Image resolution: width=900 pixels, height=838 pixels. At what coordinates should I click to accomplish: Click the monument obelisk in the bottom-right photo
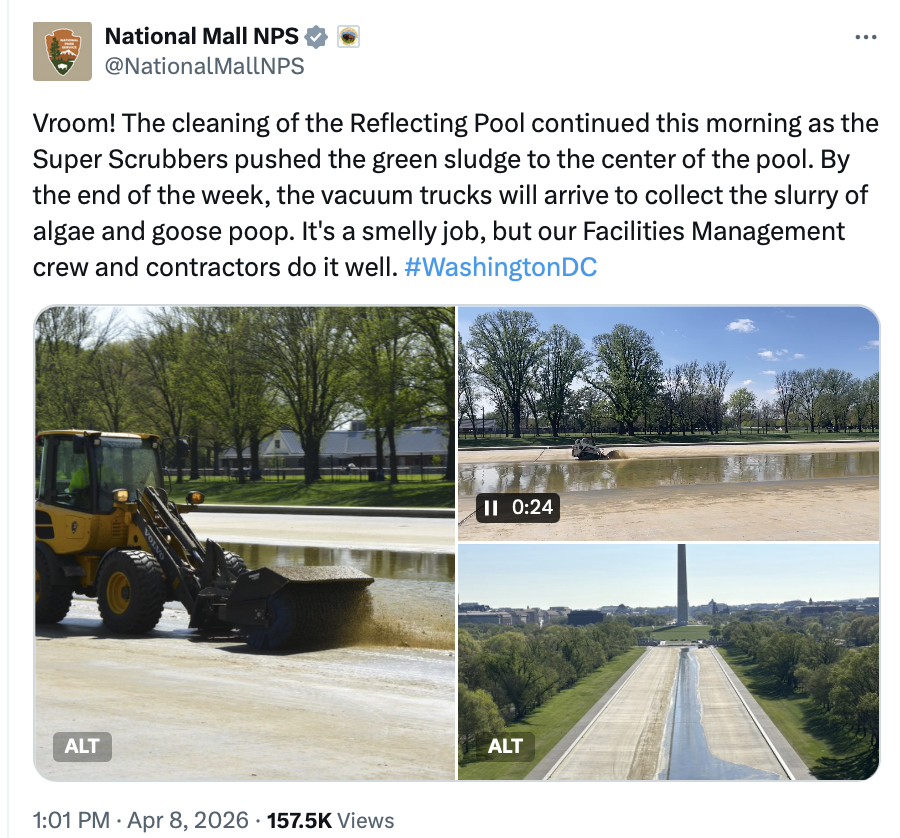coord(682,584)
